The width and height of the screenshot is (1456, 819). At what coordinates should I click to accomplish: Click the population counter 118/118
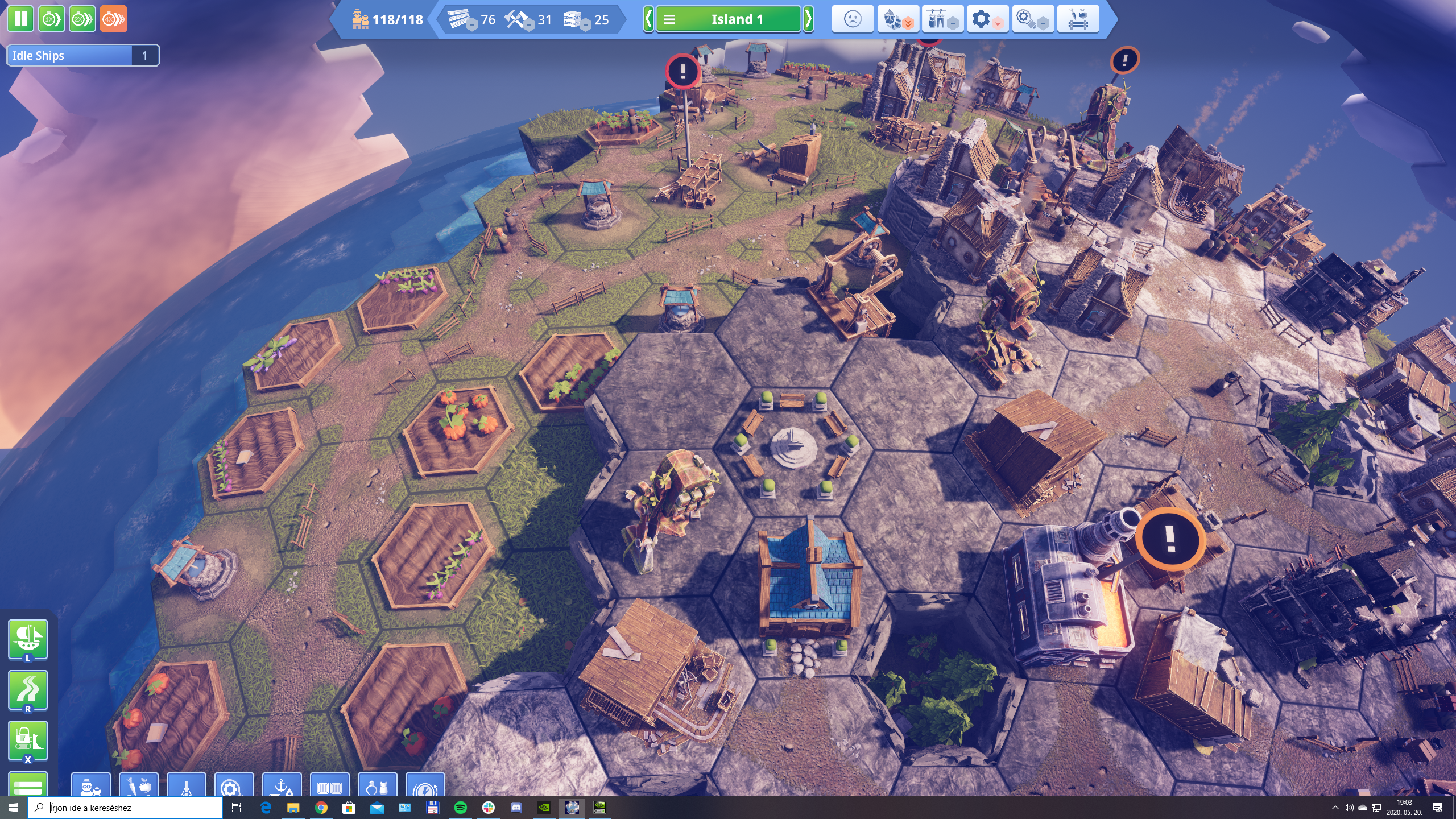tap(388, 20)
